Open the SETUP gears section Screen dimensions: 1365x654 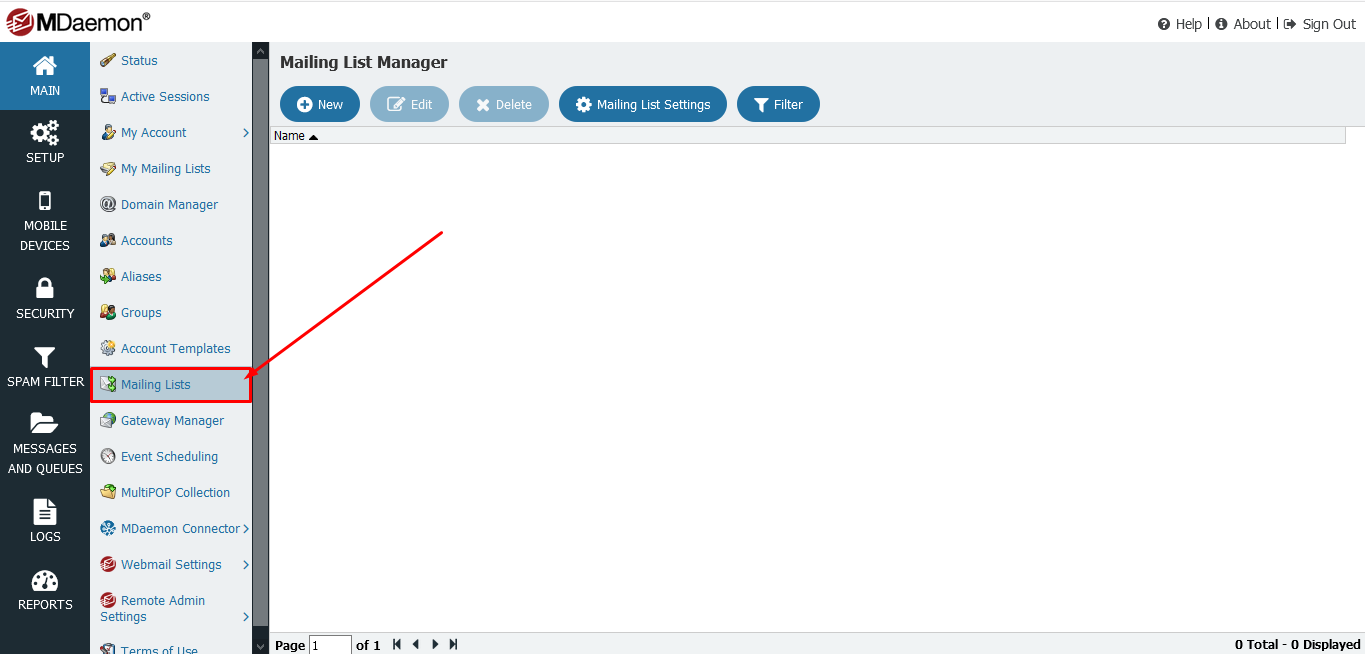click(x=45, y=132)
